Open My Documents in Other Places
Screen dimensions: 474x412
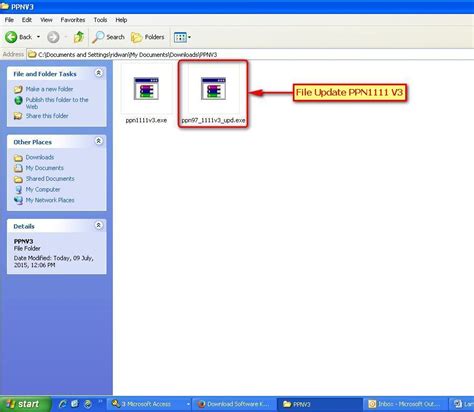pyautogui.click(x=45, y=168)
